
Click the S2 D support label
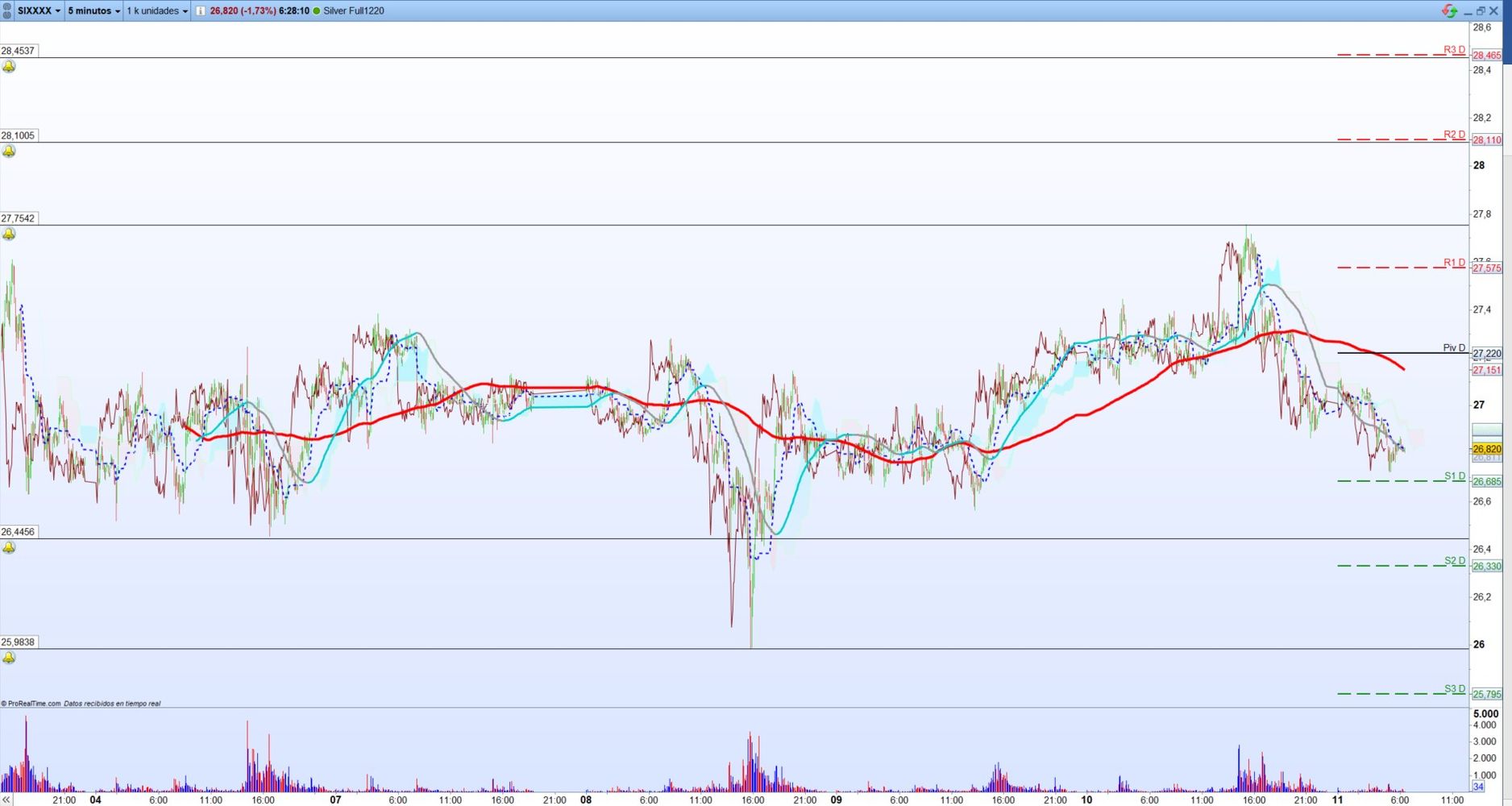(x=1454, y=561)
